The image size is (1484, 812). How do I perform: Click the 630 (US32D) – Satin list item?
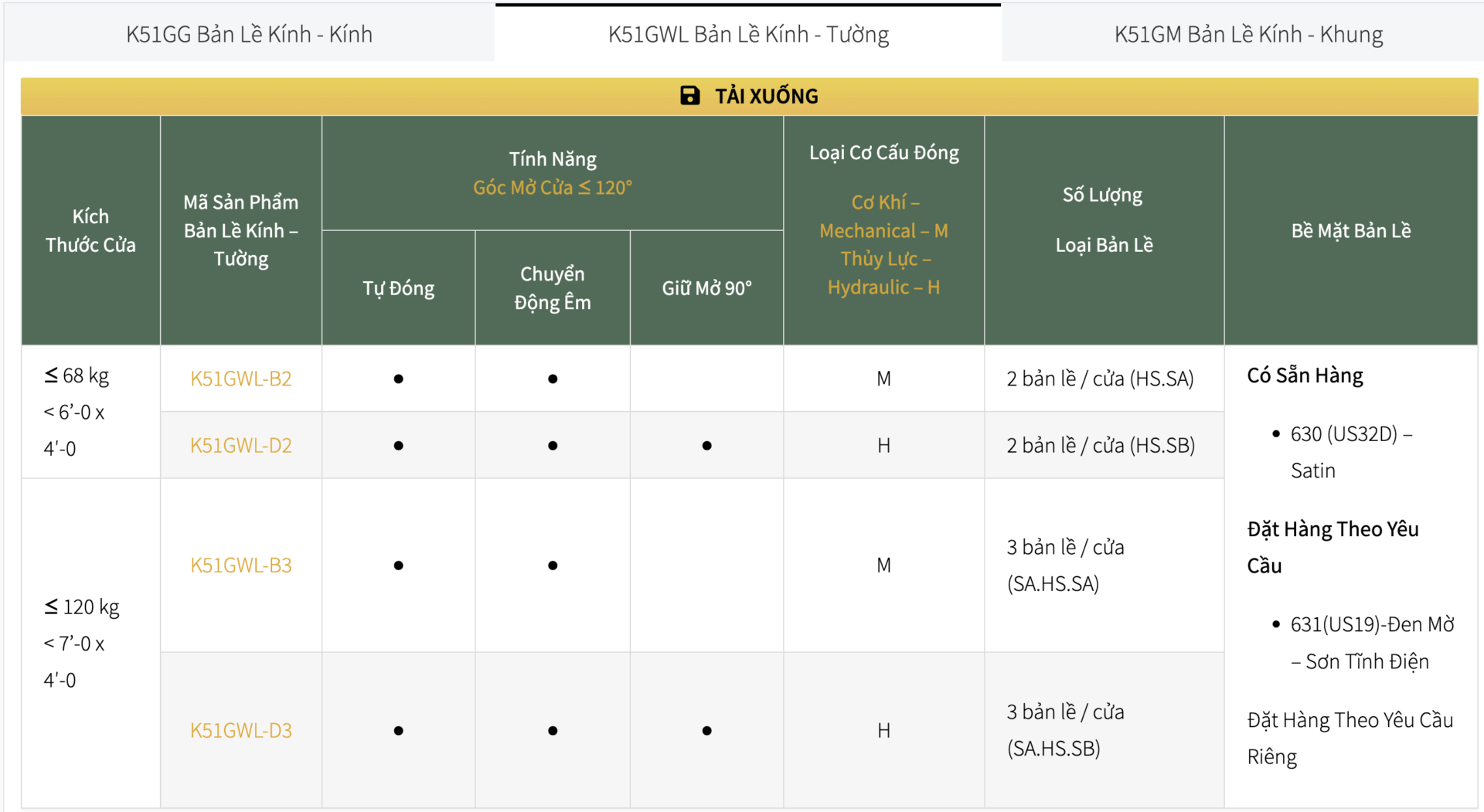pos(1353,452)
